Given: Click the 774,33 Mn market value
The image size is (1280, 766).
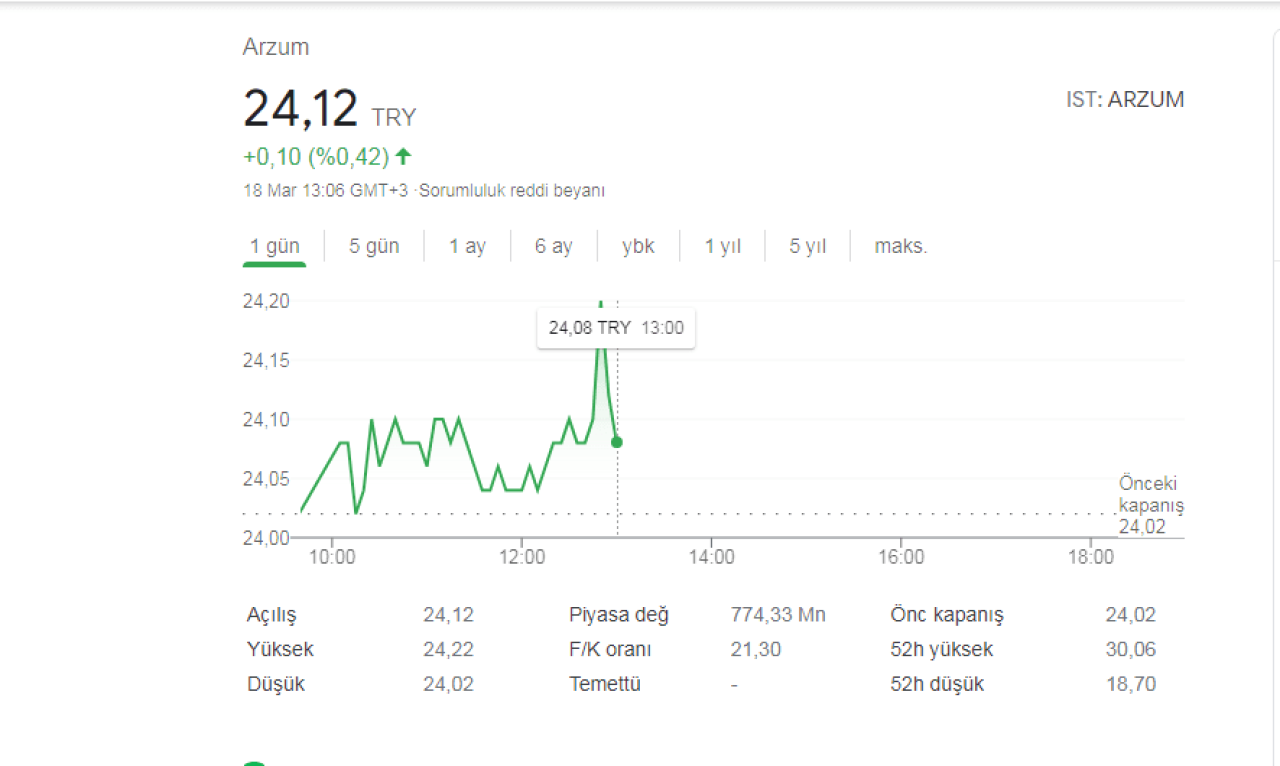Looking at the screenshot, I should [778, 615].
